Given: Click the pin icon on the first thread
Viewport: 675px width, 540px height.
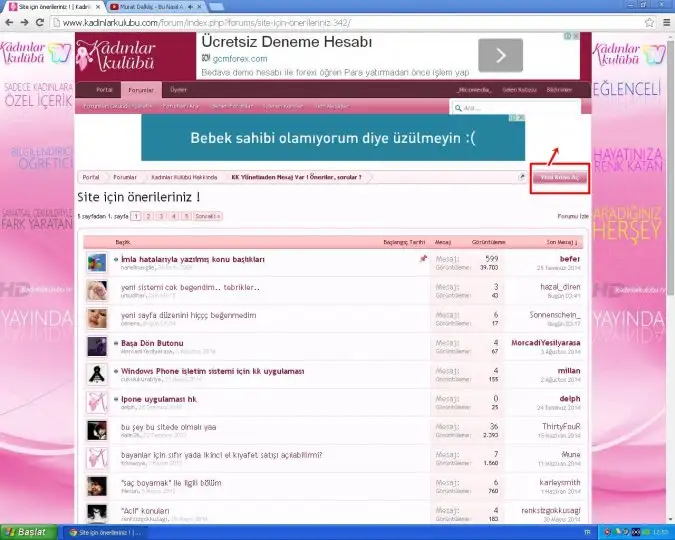Looking at the screenshot, I should [x=423, y=259].
